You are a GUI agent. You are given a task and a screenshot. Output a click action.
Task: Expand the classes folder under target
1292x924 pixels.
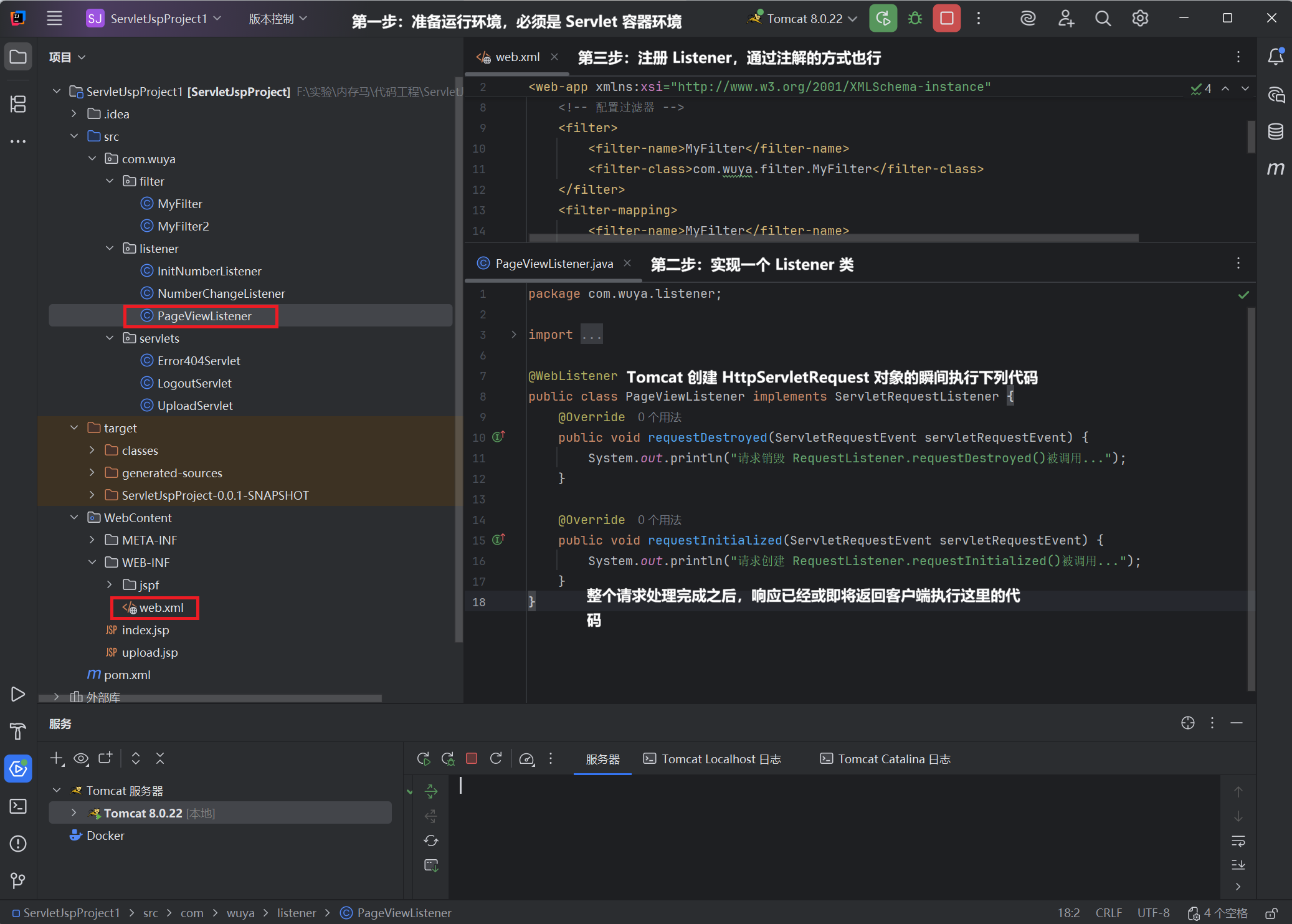click(92, 450)
